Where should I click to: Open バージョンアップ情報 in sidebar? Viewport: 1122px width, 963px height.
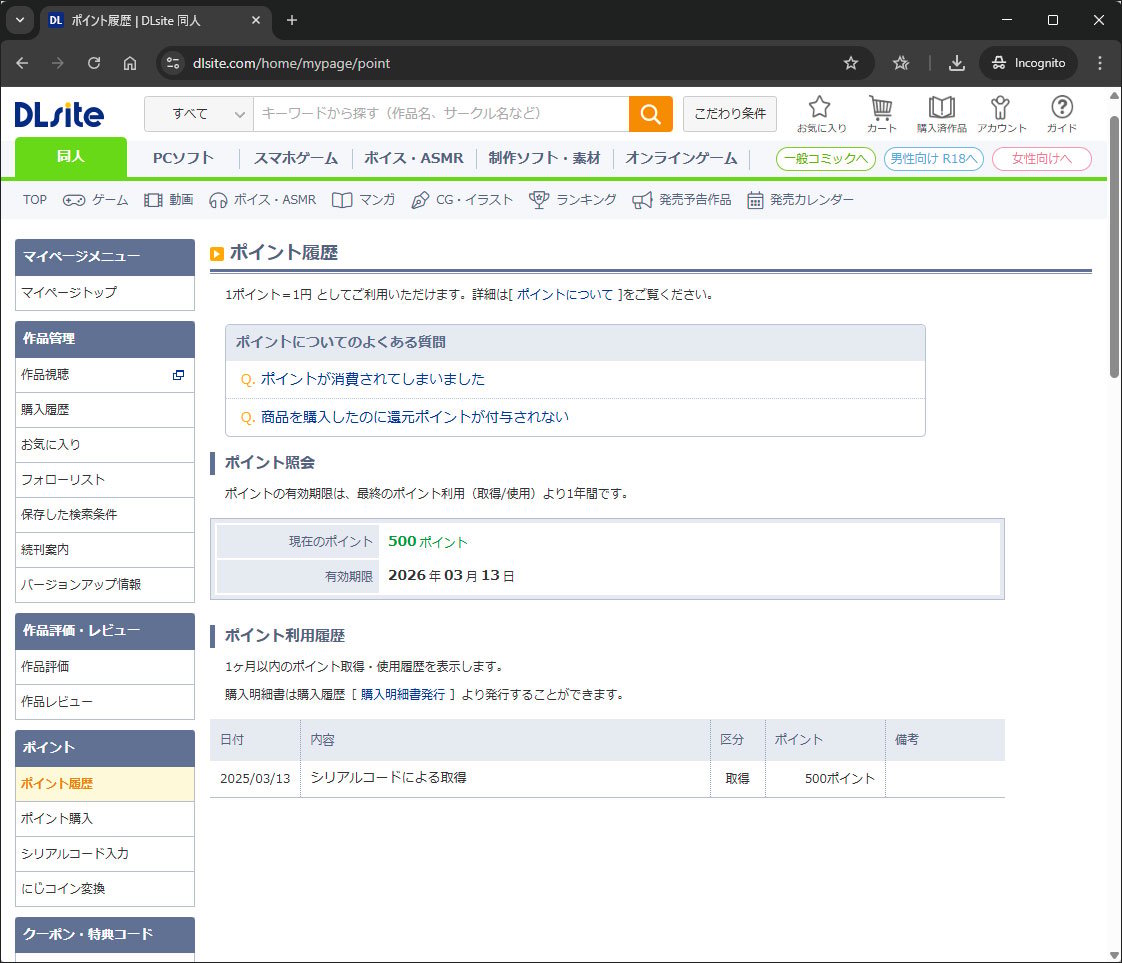(x=104, y=585)
